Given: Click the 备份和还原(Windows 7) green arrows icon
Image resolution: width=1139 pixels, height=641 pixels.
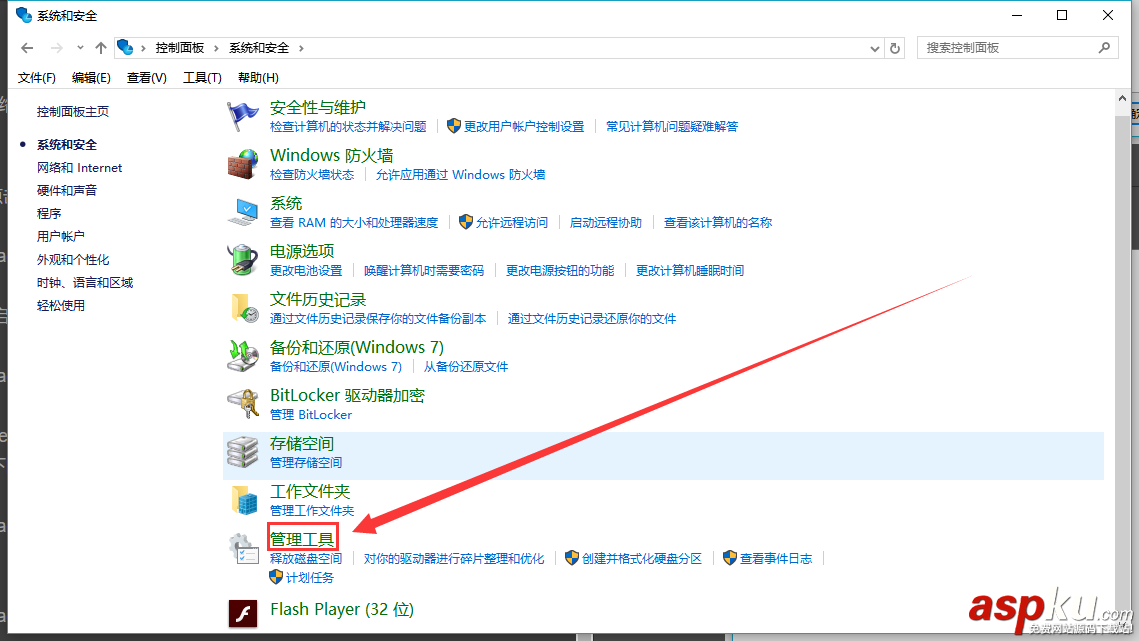Looking at the screenshot, I should coord(243,355).
